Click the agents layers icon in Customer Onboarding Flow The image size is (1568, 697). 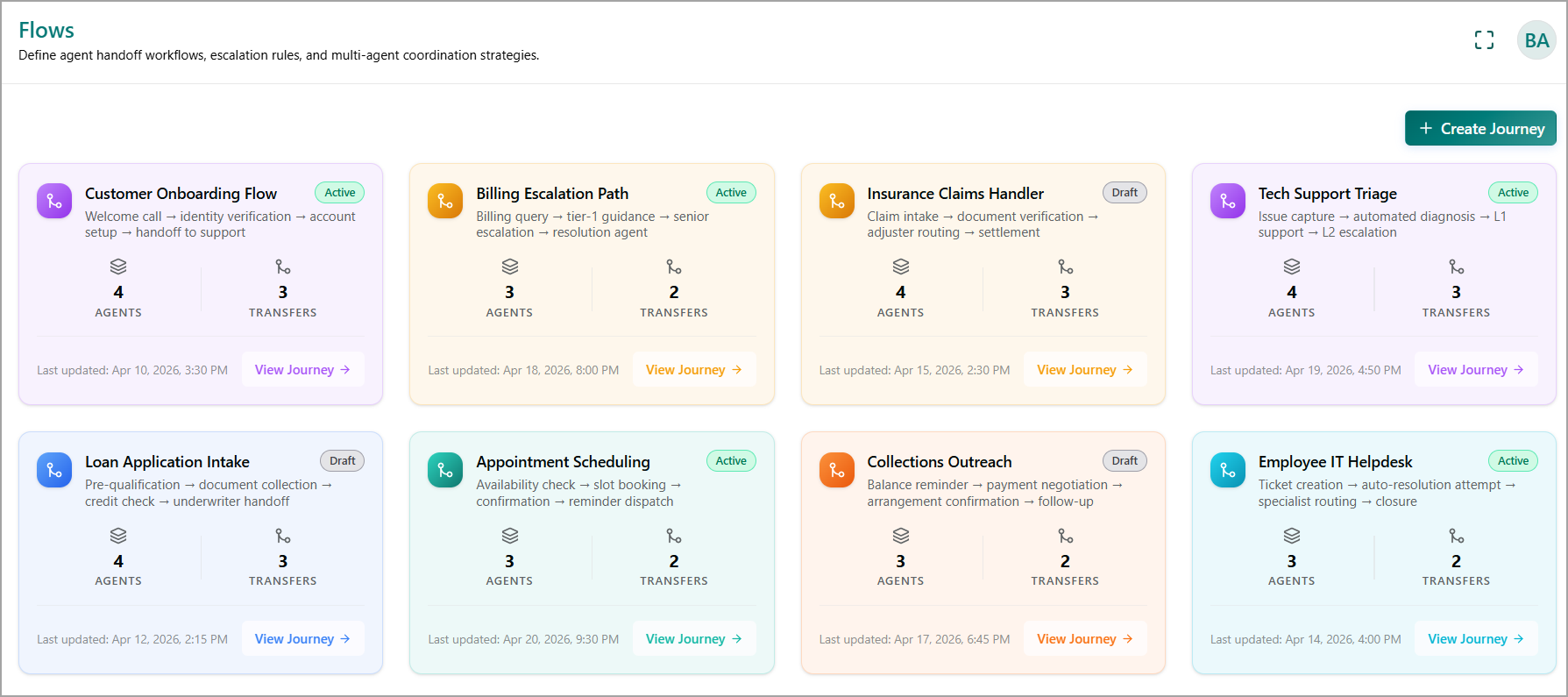point(118,267)
